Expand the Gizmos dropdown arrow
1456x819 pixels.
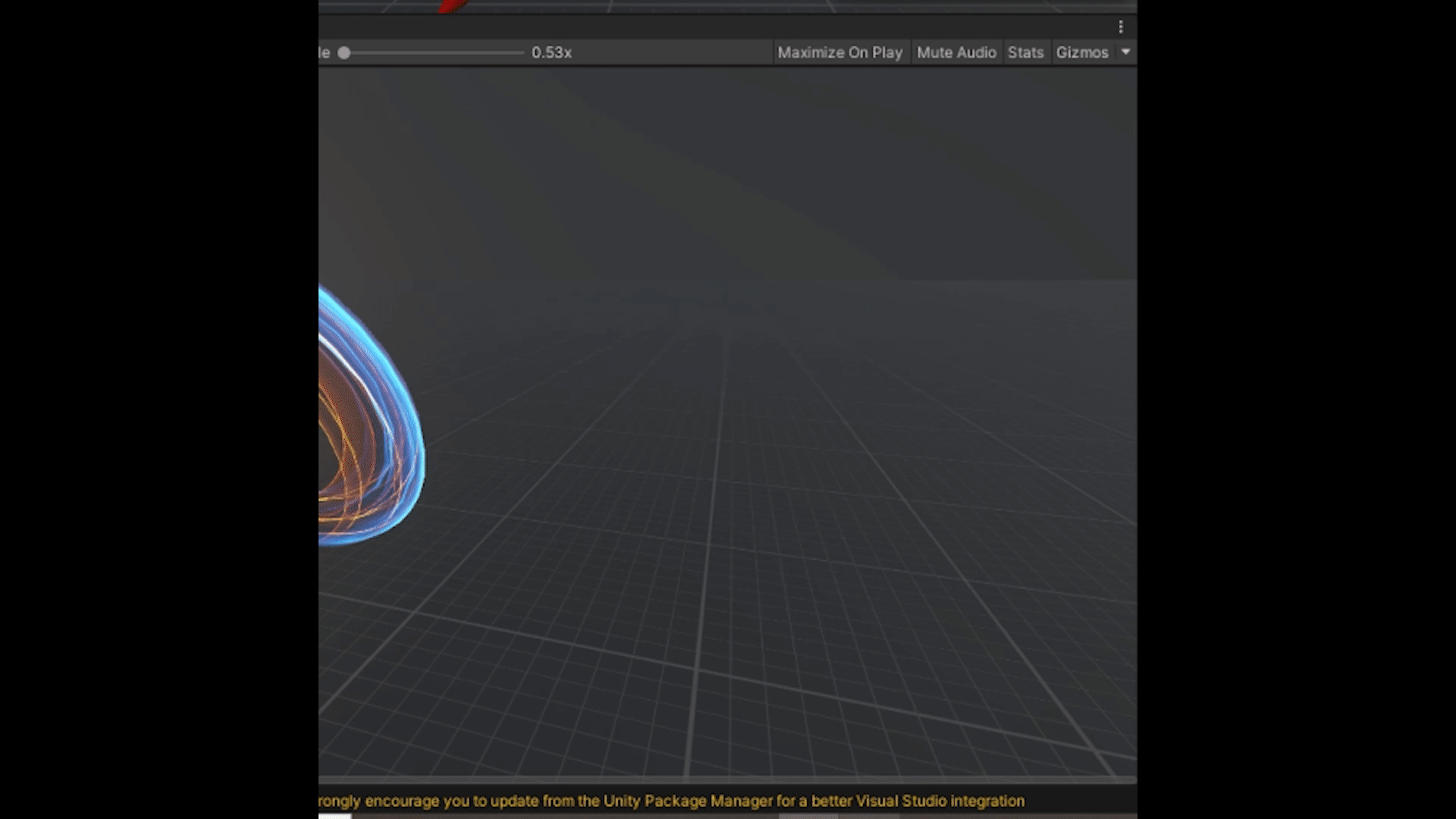point(1125,52)
